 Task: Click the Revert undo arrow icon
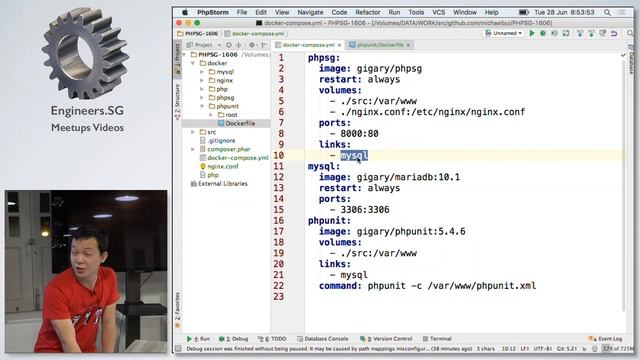[614, 33]
